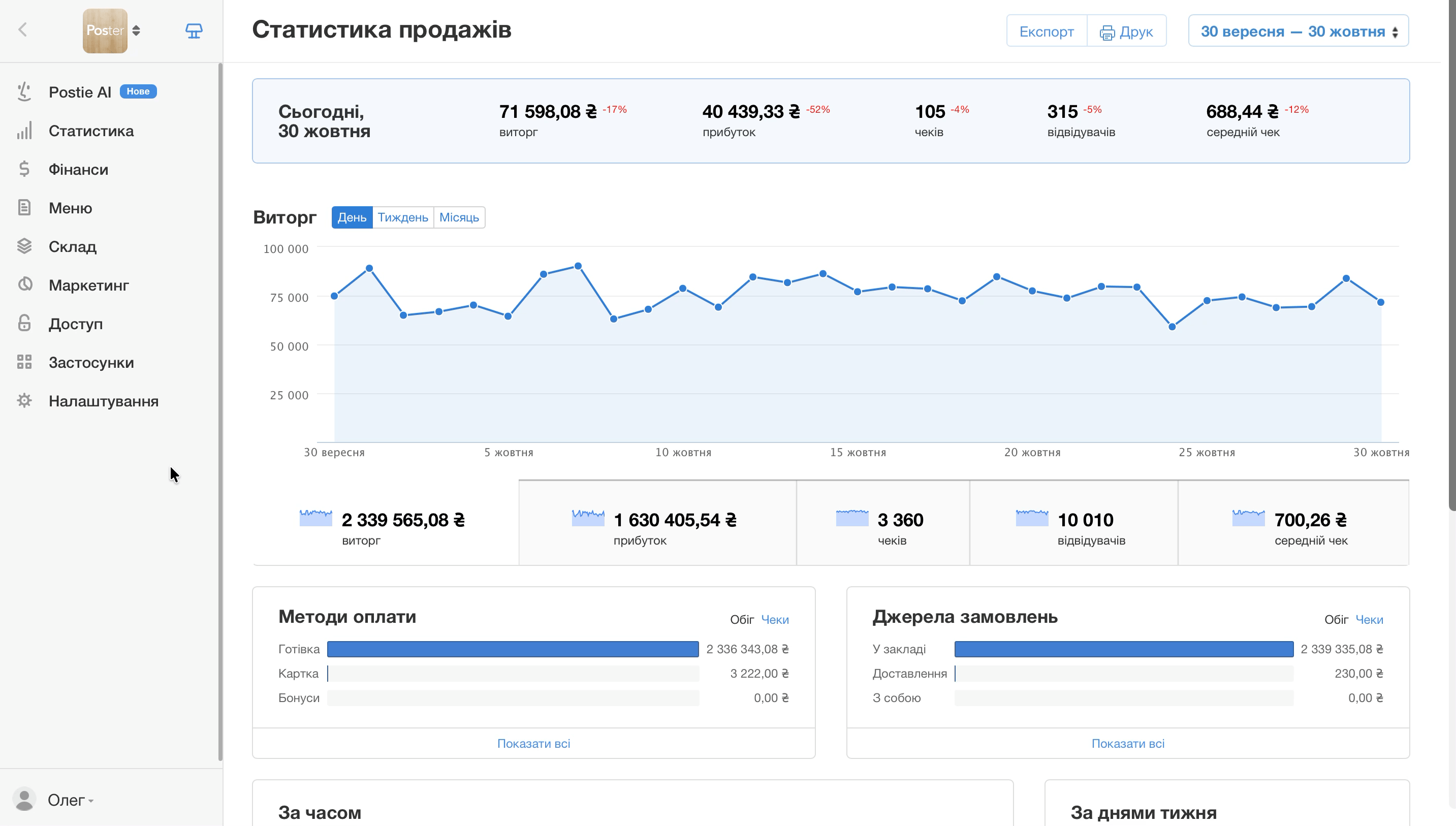Switch chart interval to Тиждень
The image size is (1456, 826).
point(403,217)
